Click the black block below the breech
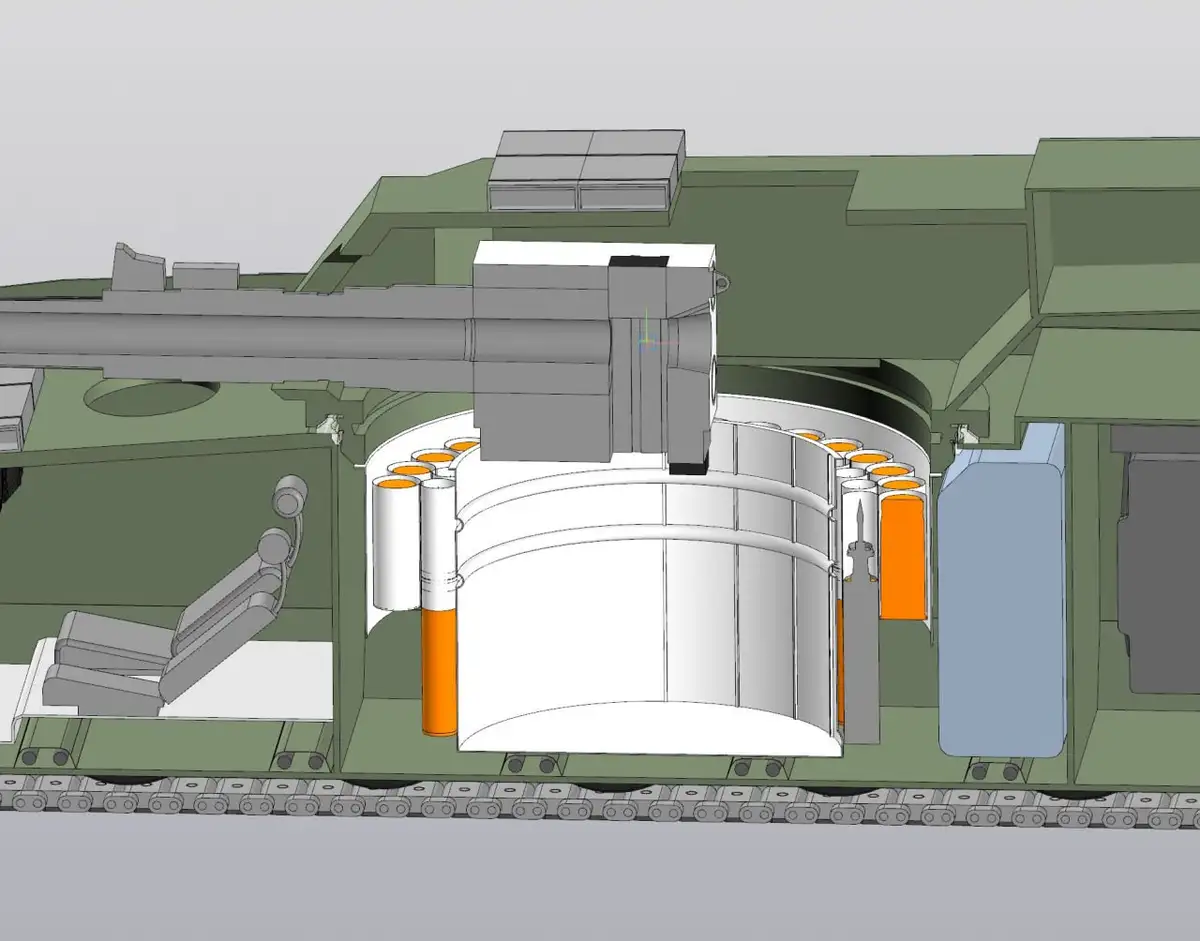Screen dimensions: 1200x941 [x=690, y=466]
